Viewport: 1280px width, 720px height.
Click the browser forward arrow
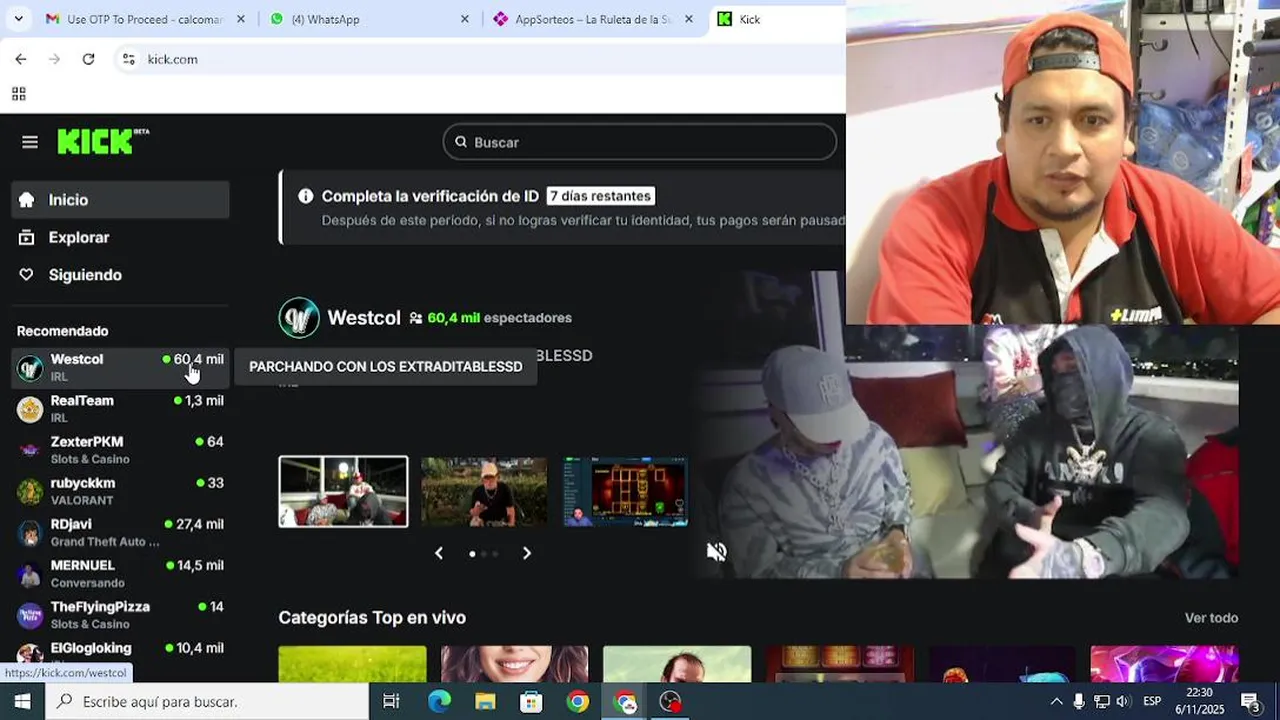point(55,59)
